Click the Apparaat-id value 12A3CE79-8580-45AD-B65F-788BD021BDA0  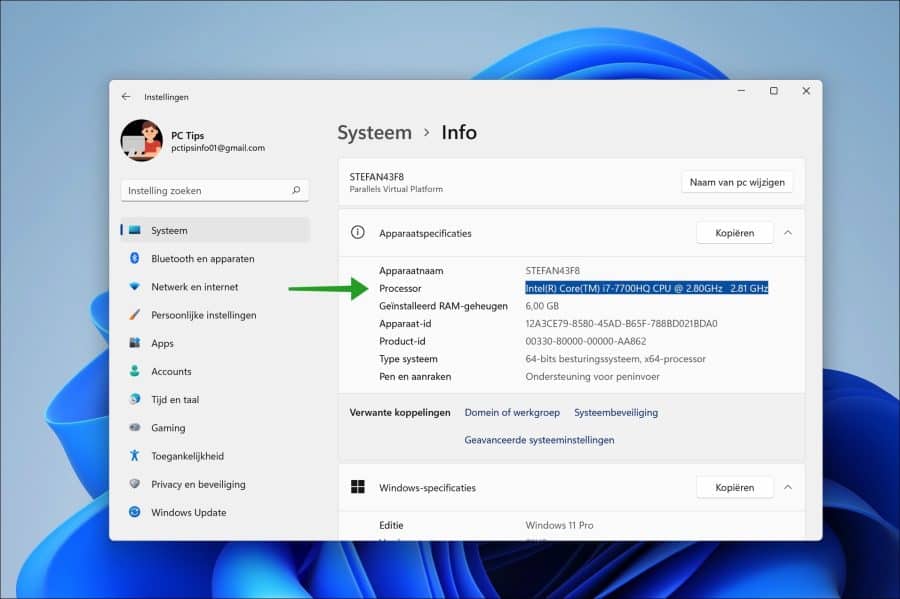pyautogui.click(x=621, y=324)
